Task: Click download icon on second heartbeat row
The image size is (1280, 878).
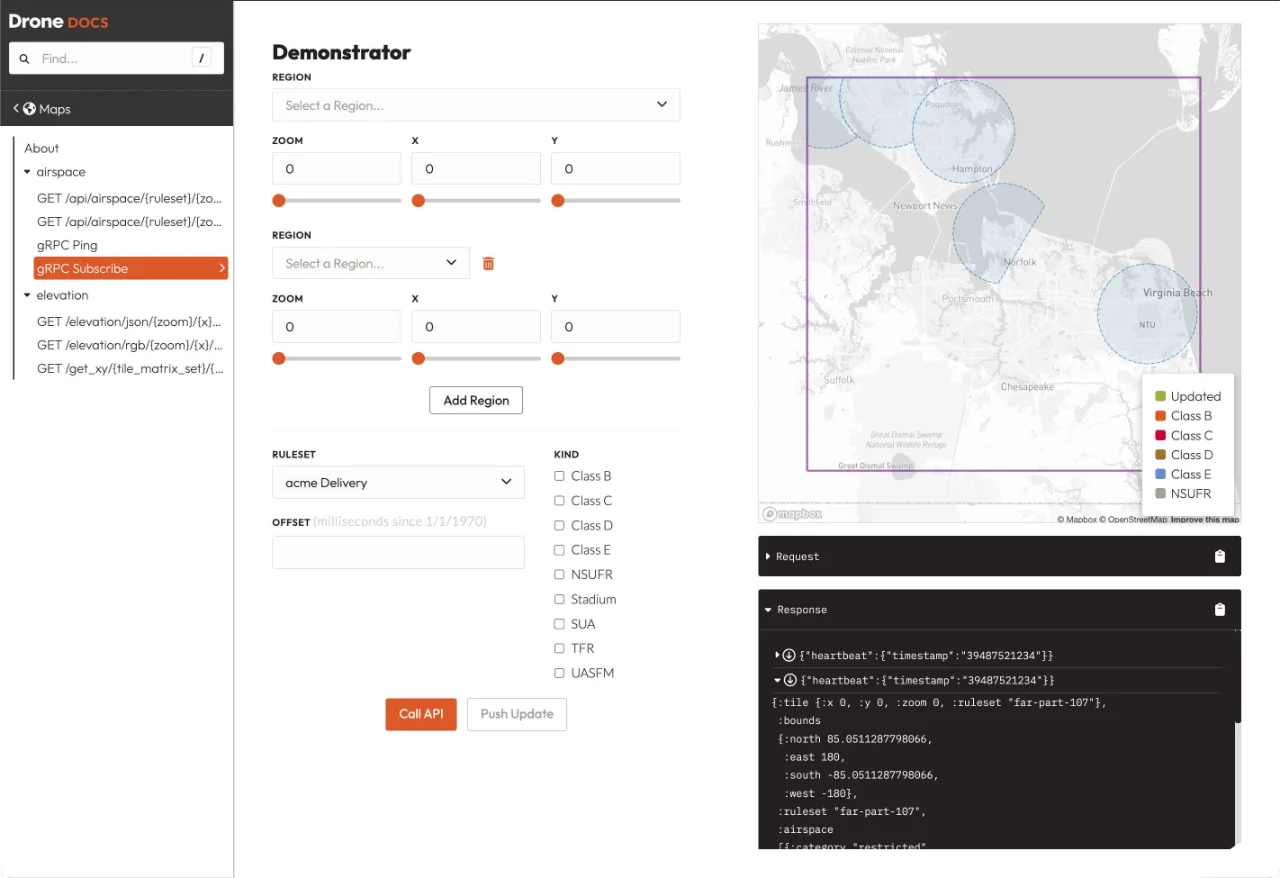Action: [x=789, y=680]
